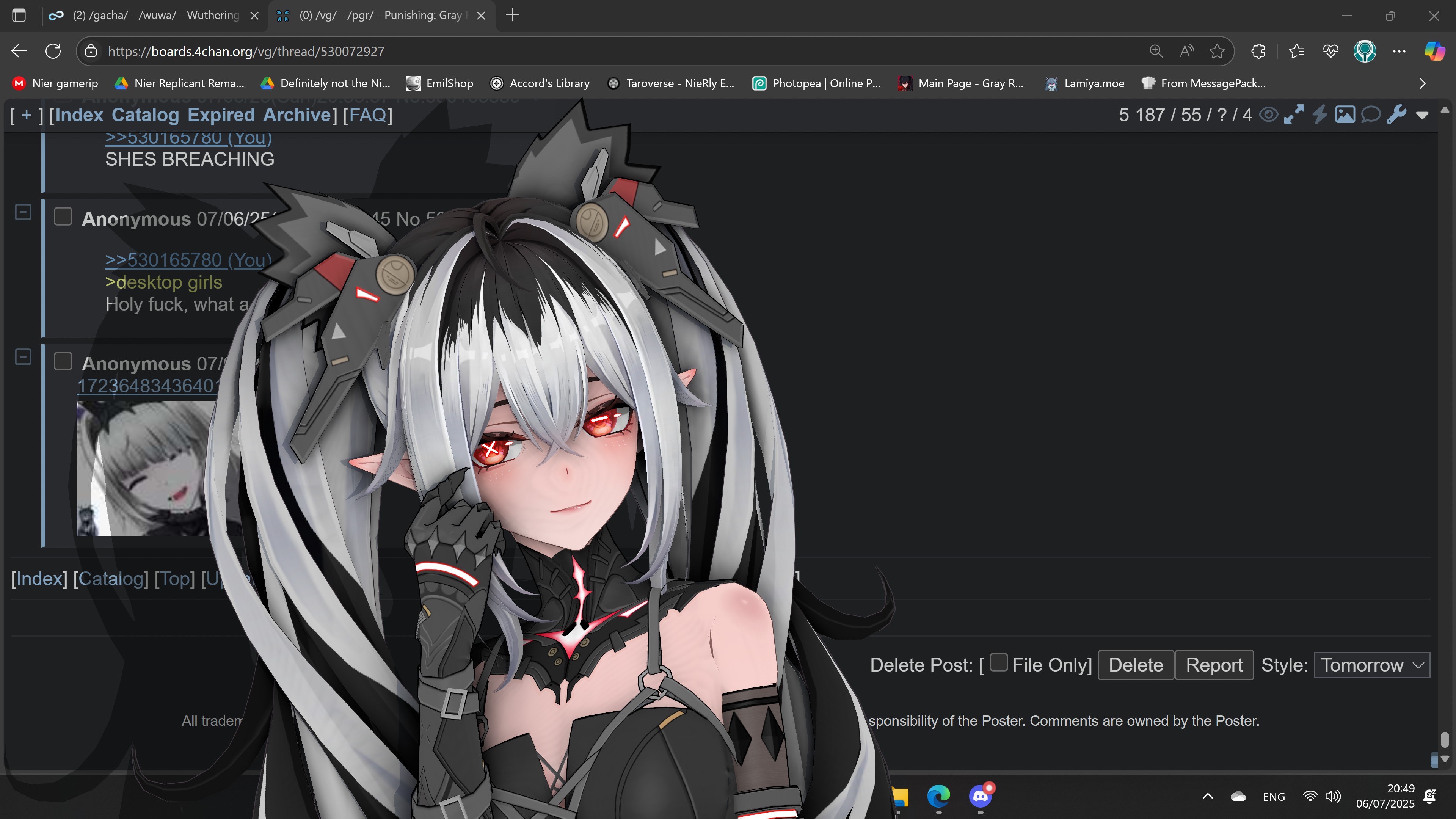
Task: Enable the File Only checkbox
Action: (999, 662)
